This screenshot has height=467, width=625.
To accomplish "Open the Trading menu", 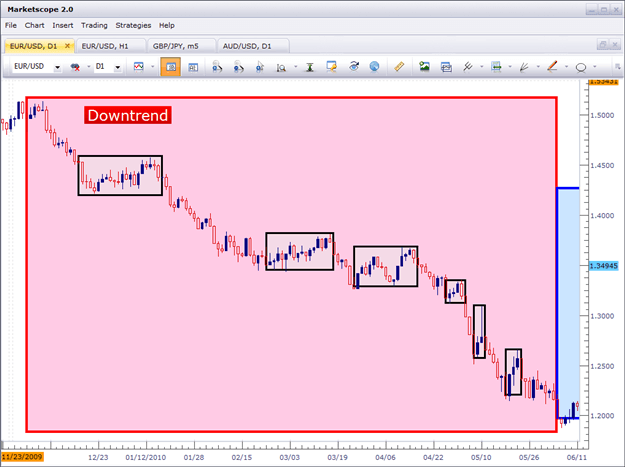I will pos(94,26).
